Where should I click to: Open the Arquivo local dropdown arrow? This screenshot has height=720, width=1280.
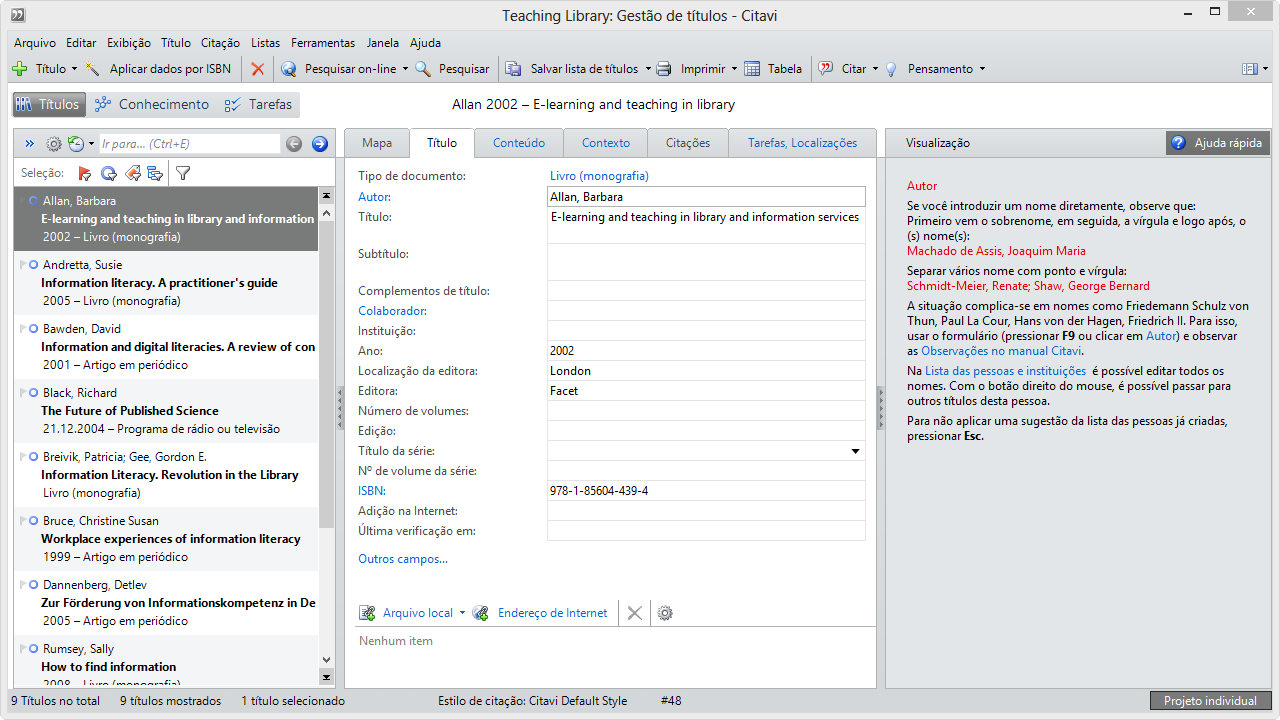tap(462, 613)
